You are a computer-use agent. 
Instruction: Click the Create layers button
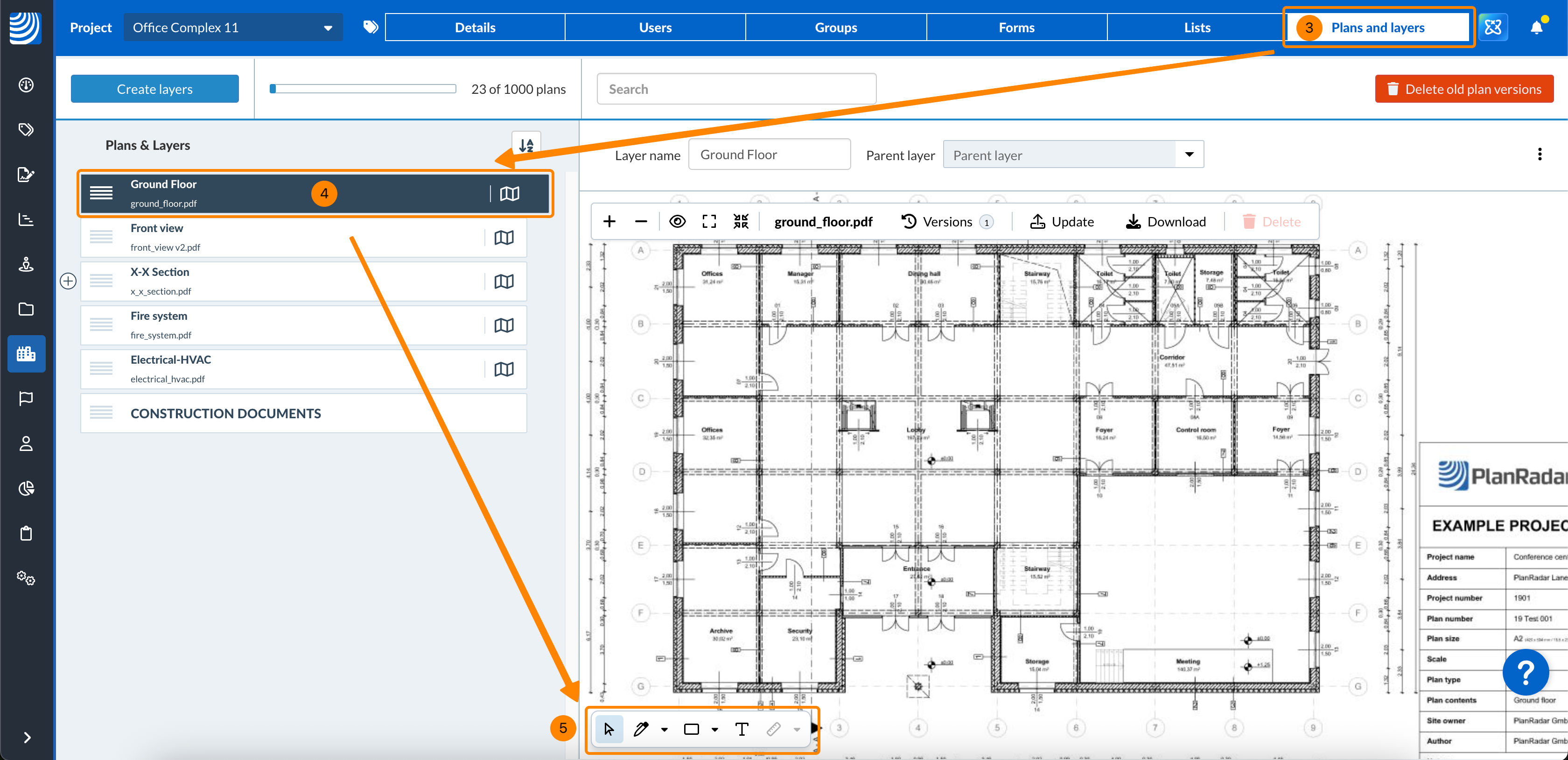coord(154,89)
